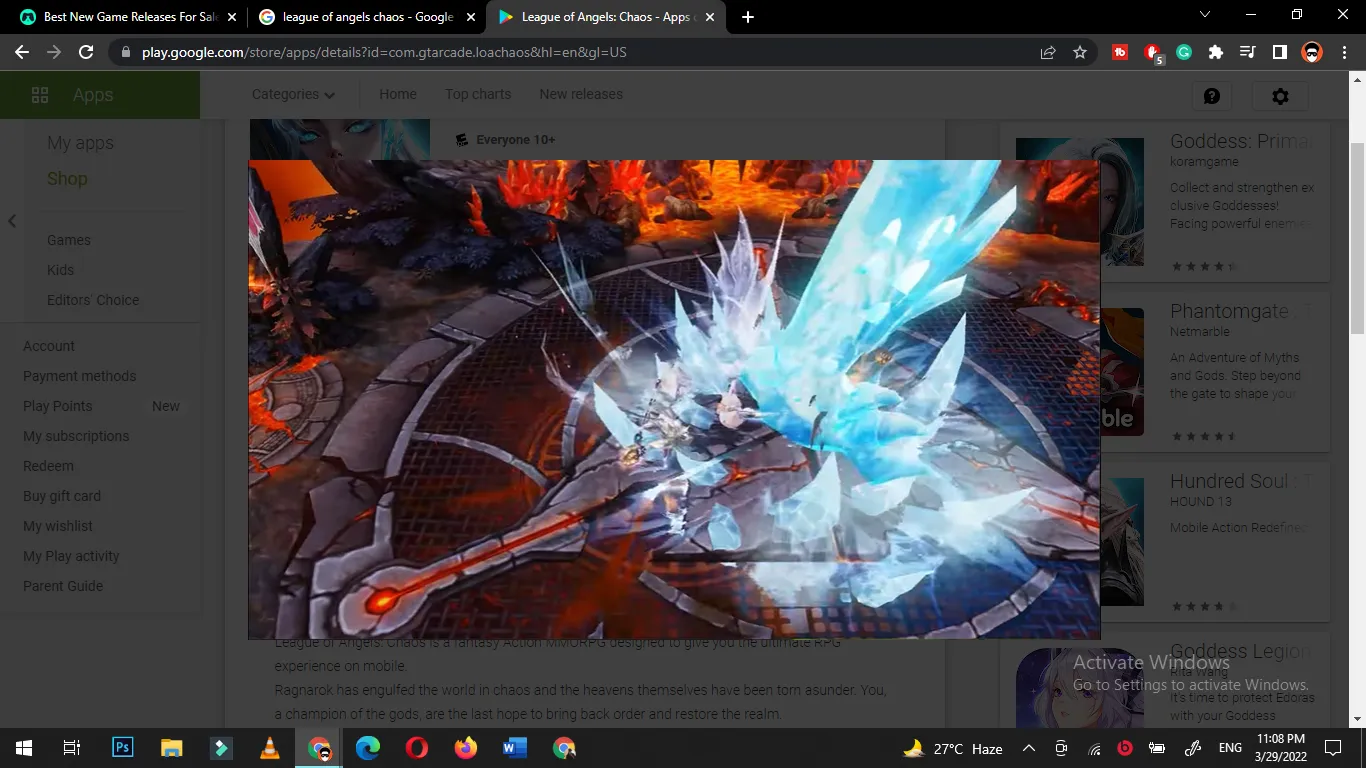Open the TubeBuddy extension icon
The image size is (1366, 768).
[1120, 52]
